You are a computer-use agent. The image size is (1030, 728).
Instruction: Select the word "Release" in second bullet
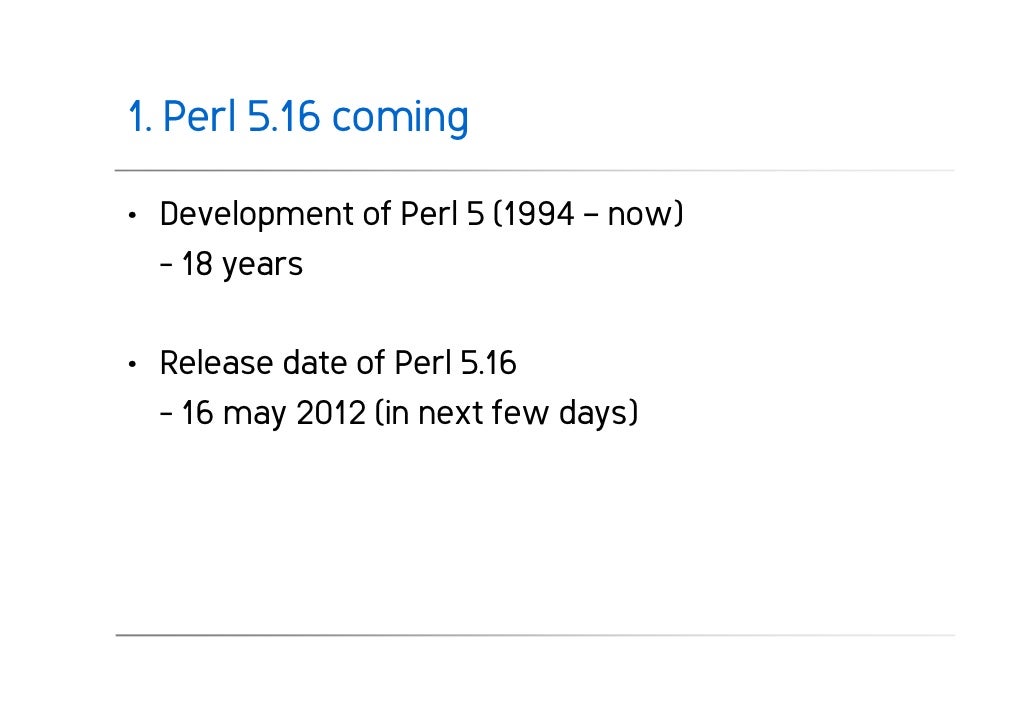click(216, 363)
